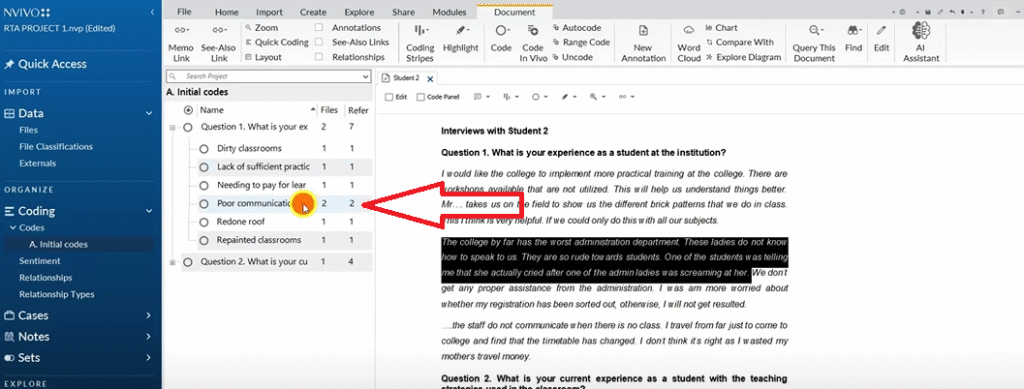Open the Find binoculars tool
The height and width of the screenshot is (389, 1024).
click(853, 39)
